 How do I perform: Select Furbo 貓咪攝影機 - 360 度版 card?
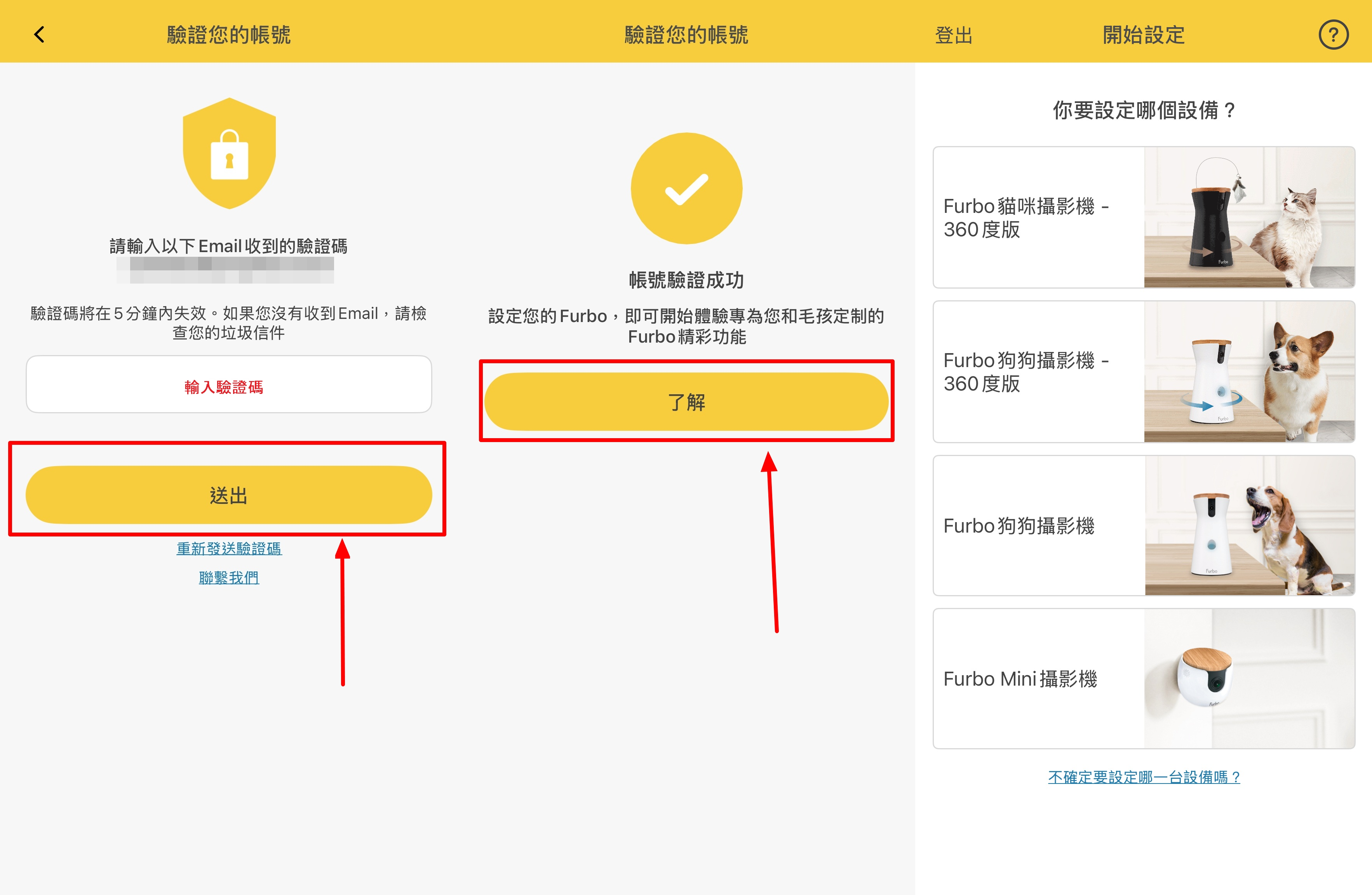click(1144, 217)
